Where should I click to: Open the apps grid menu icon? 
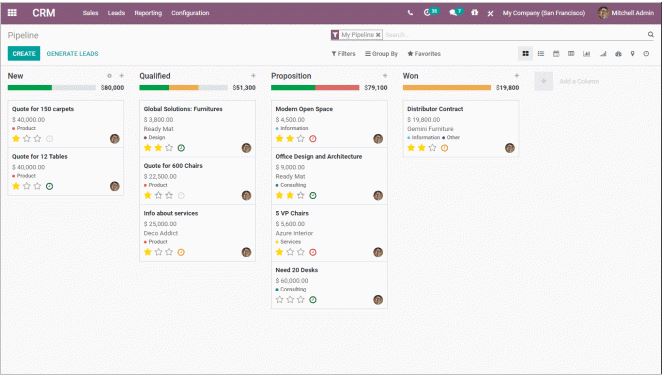click(x=12, y=13)
